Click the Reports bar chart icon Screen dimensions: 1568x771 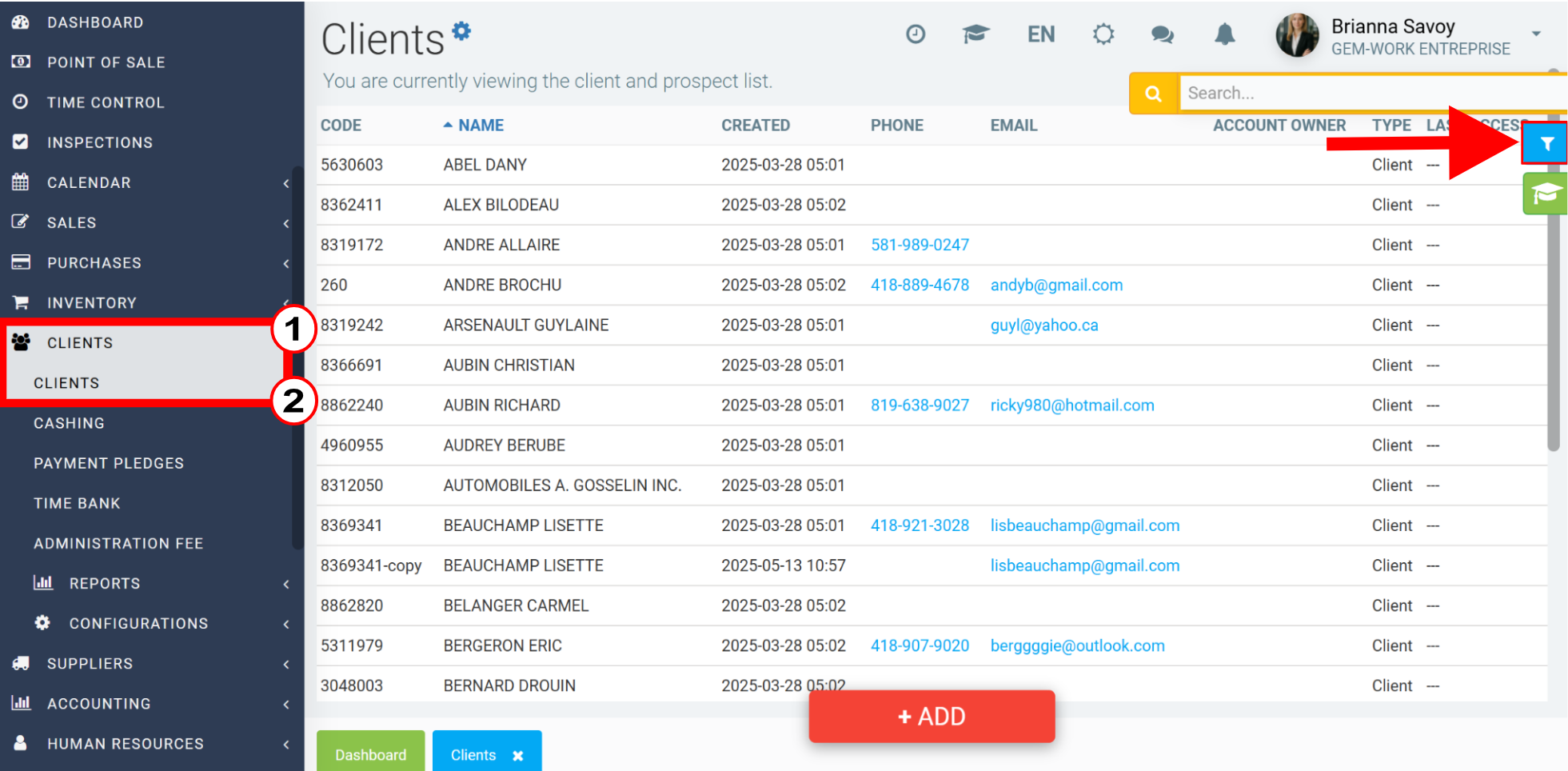(43, 582)
